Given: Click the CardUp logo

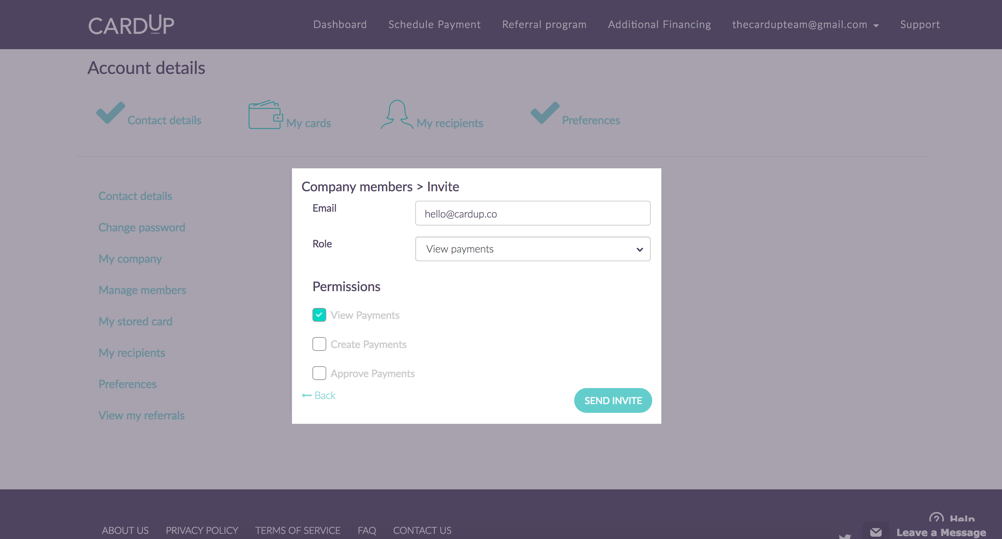Looking at the screenshot, I should coord(131,24).
